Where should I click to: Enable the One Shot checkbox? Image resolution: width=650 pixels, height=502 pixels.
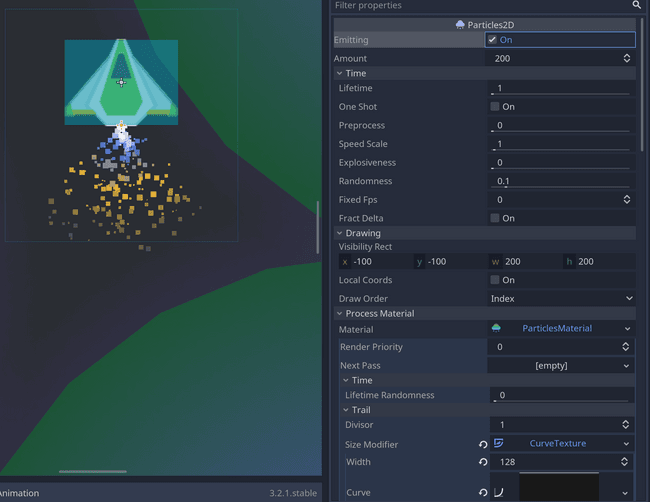tap(495, 107)
